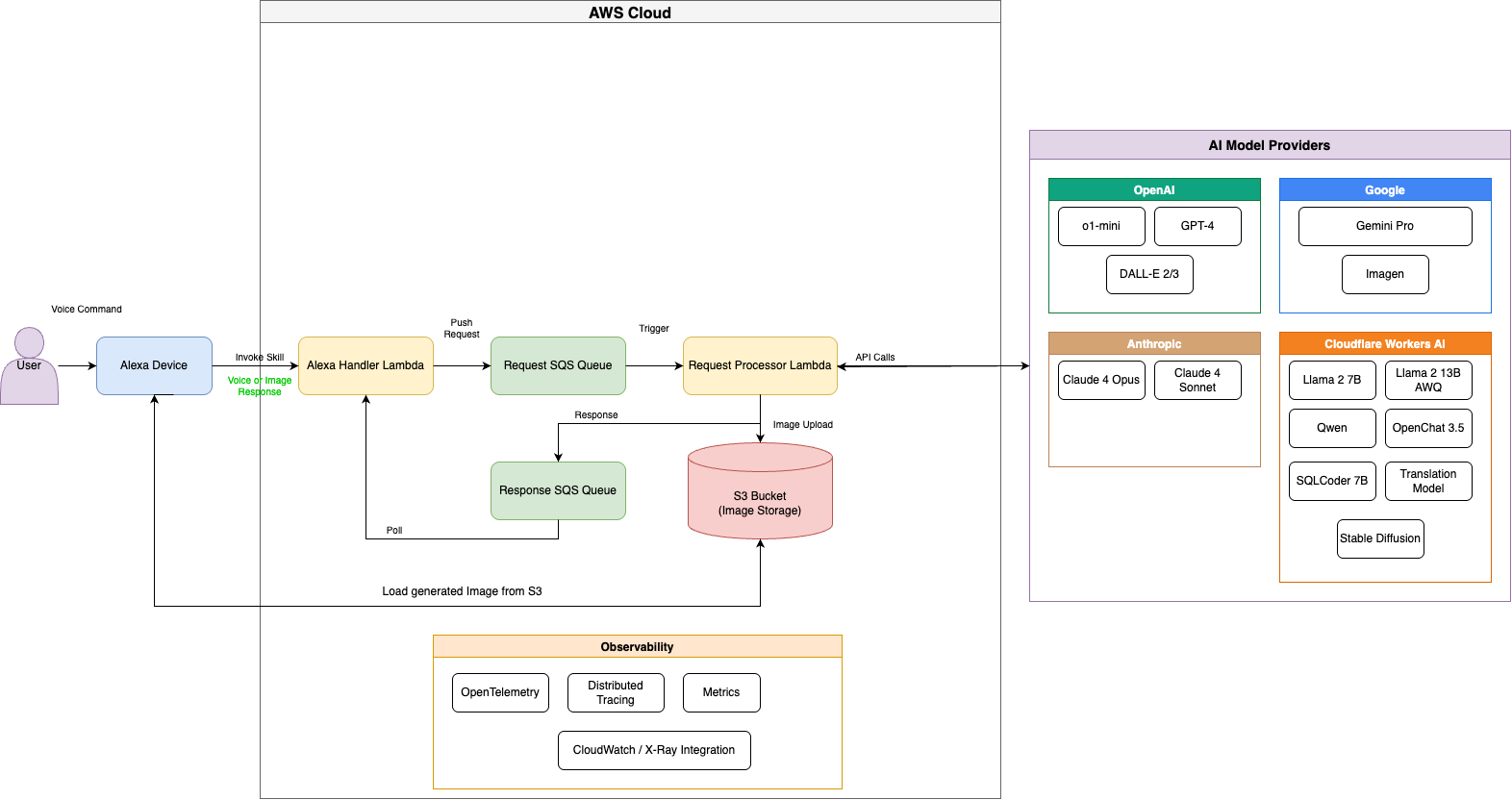This screenshot has width=1512, height=800.
Task: Select the Alexa Handler Lambda node
Action: [x=365, y=365]
